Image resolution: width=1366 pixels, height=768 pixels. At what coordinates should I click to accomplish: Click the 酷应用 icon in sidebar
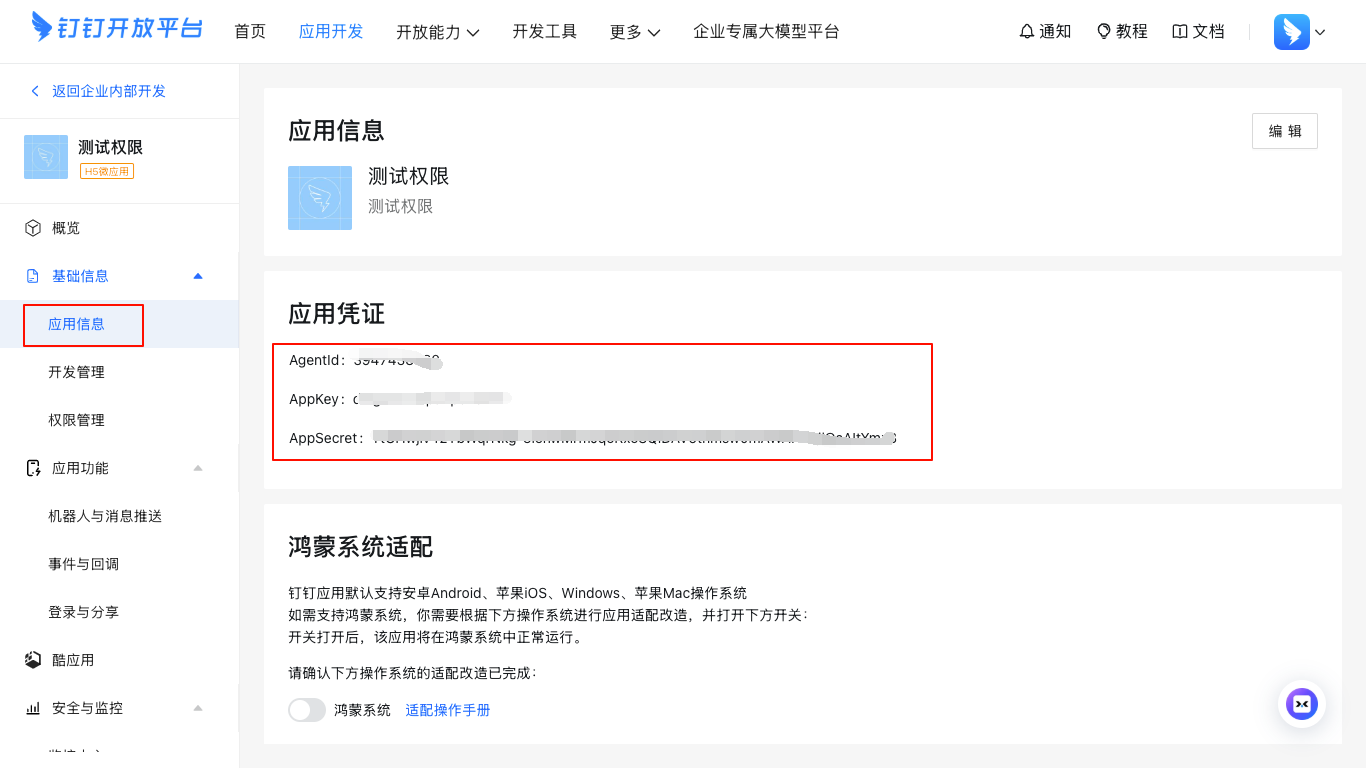[x=33, y=660]
